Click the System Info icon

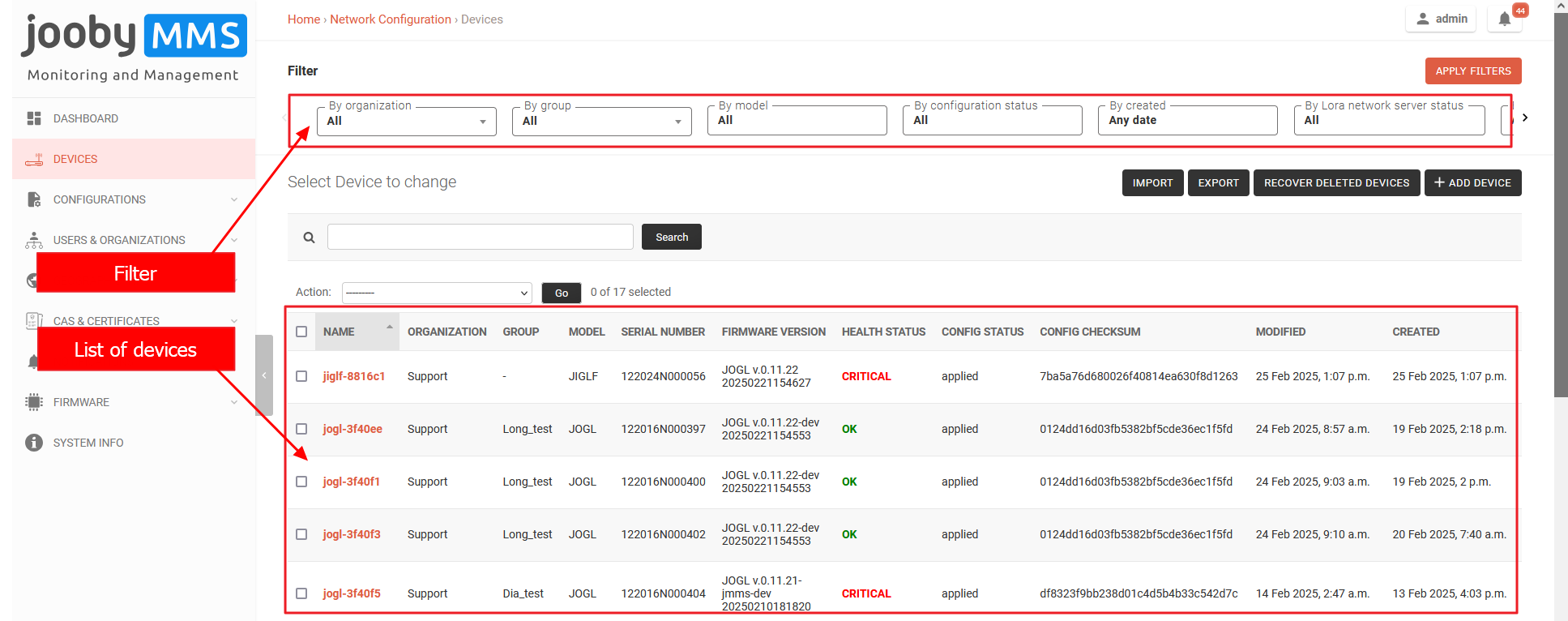[34, 443]
